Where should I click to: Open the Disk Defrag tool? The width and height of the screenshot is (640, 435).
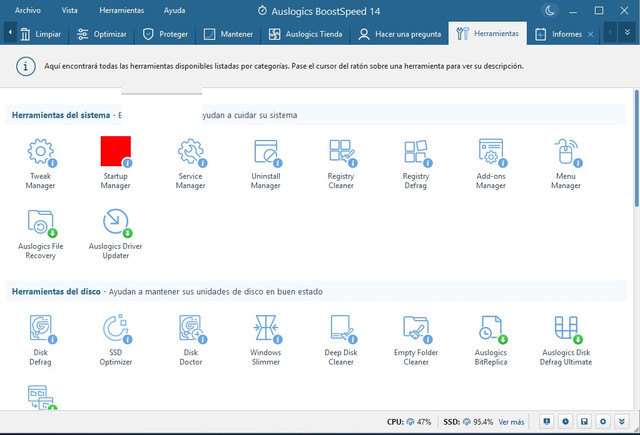(x=40, y=340)
